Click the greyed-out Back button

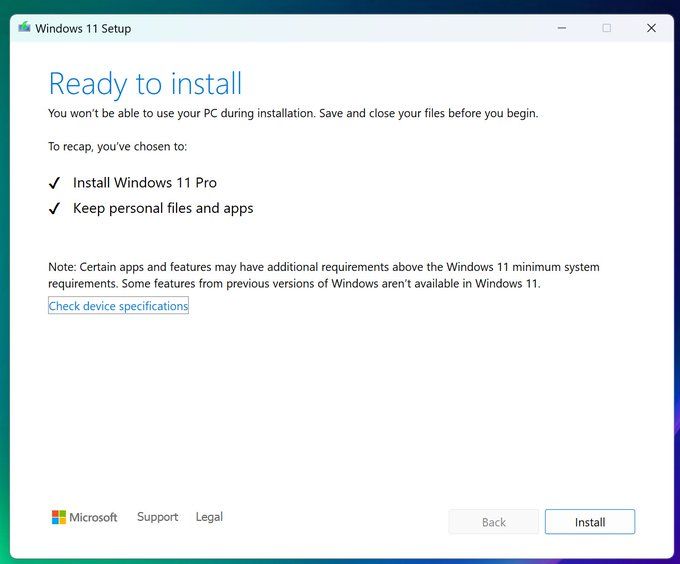pos(494,522)
